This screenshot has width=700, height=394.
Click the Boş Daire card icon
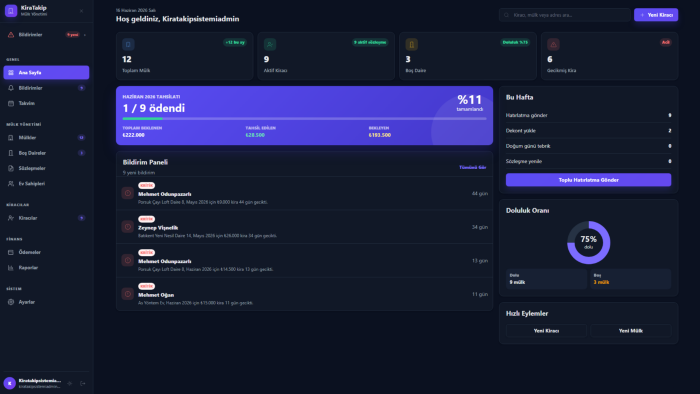point(412,44)
